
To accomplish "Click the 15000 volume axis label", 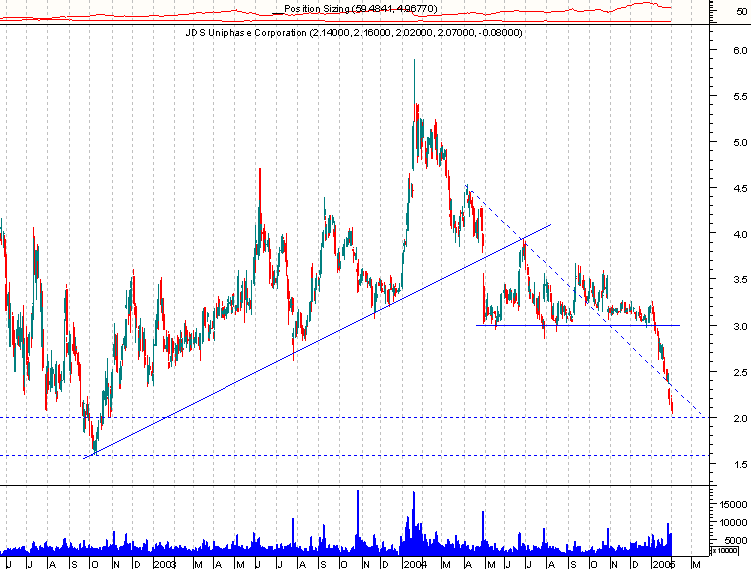I will [x=733, y=504].
